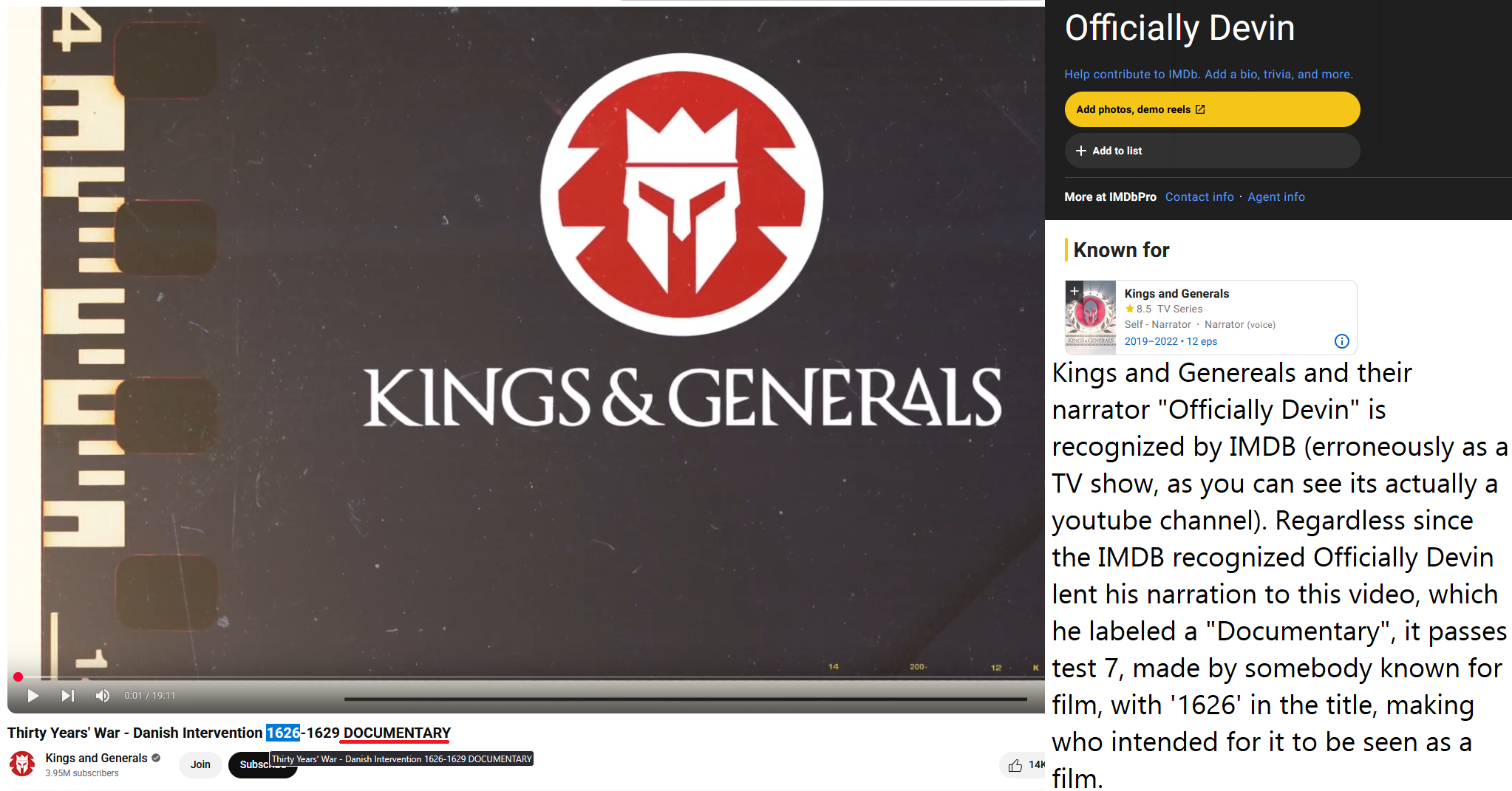Open the info icon on Known for card
This screenshot has height=791, width=1512.
(1342, 341)
